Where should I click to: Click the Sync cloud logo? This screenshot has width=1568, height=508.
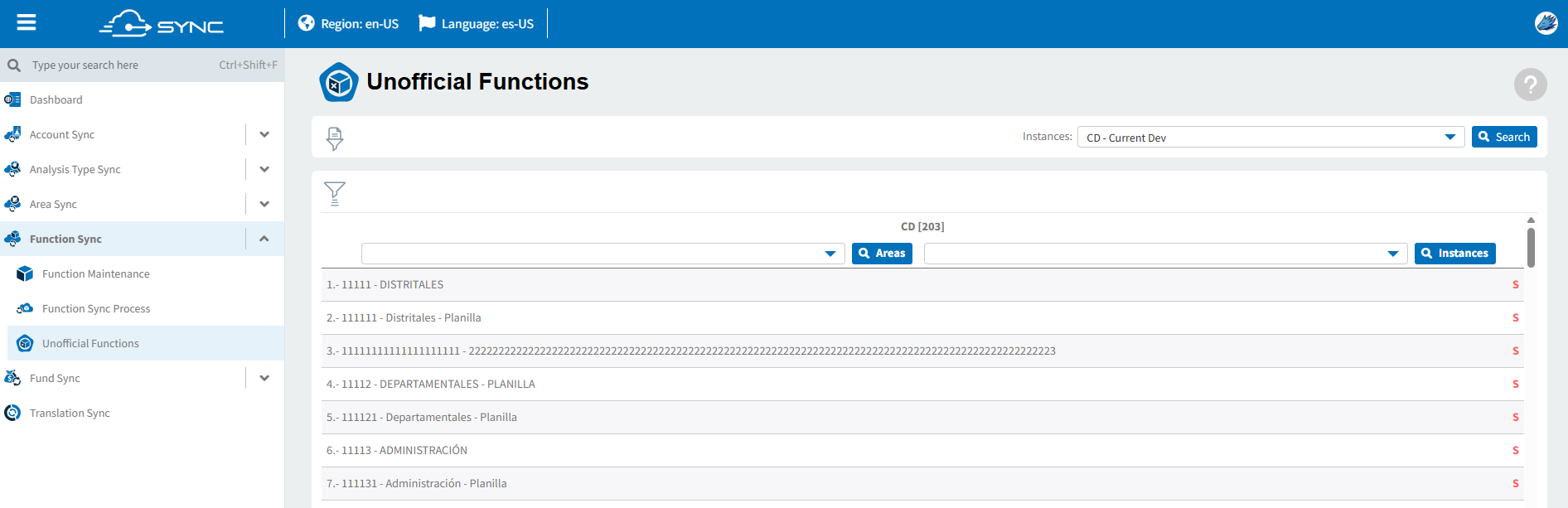(x=162, y=23)
